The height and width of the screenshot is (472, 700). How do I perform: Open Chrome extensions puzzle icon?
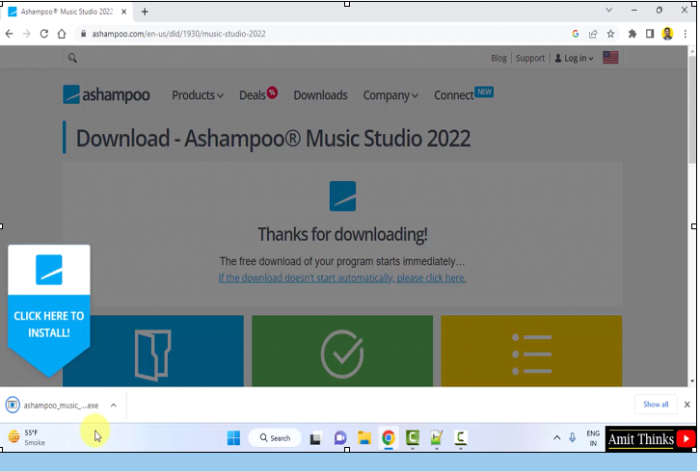tap(632, 34)
